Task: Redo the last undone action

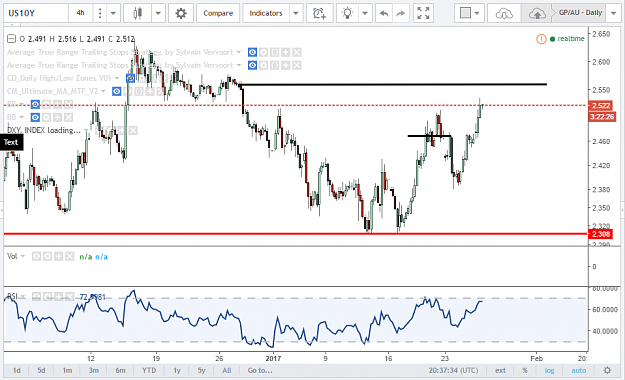Action: click(401, 14)
